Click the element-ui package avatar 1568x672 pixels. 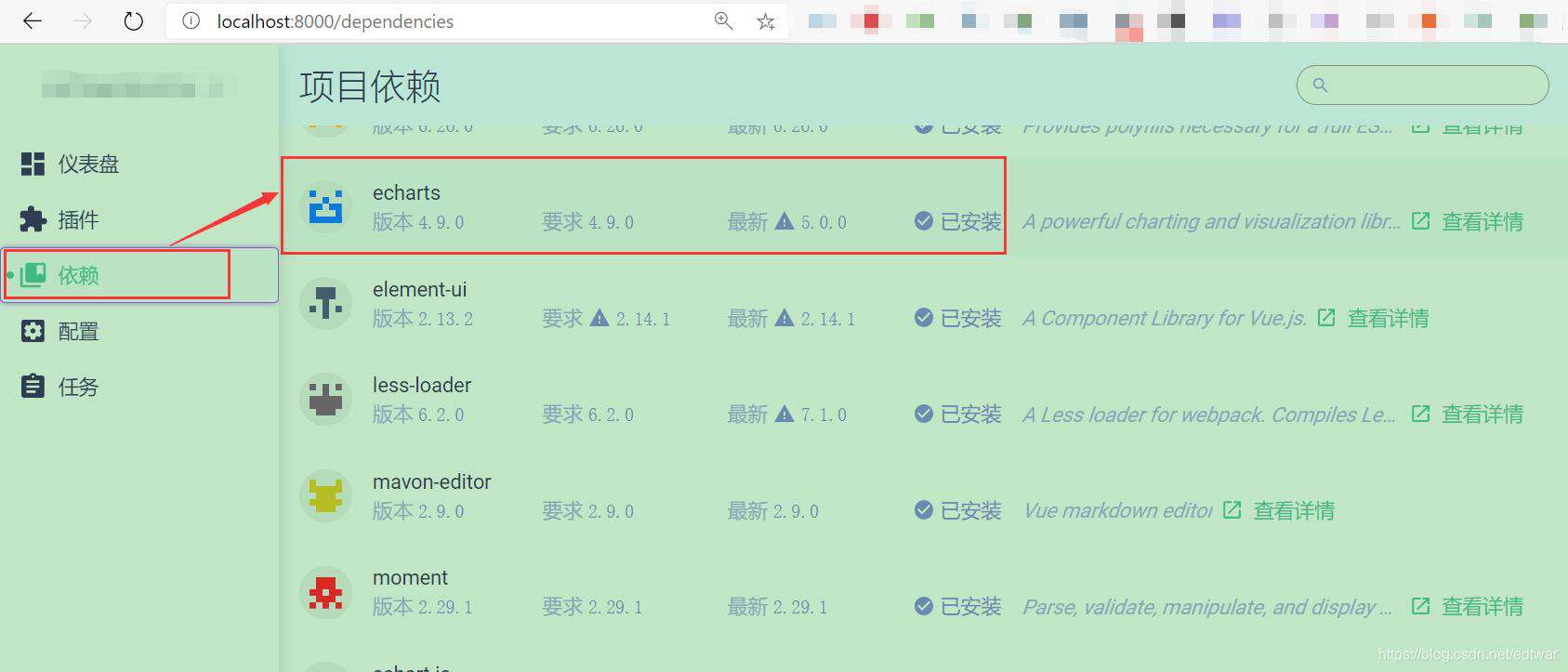[325, 303]
